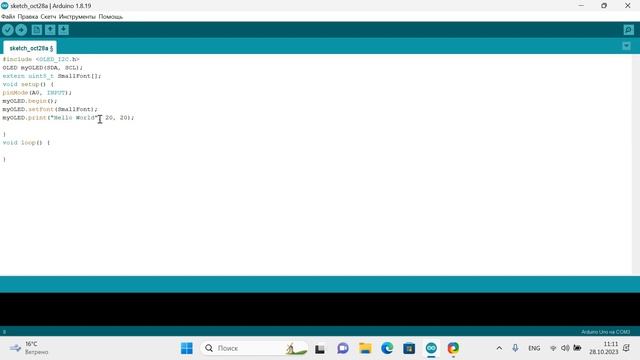Click the Upload arrow button
The image size is (640, 360).
tap(21, 30)
